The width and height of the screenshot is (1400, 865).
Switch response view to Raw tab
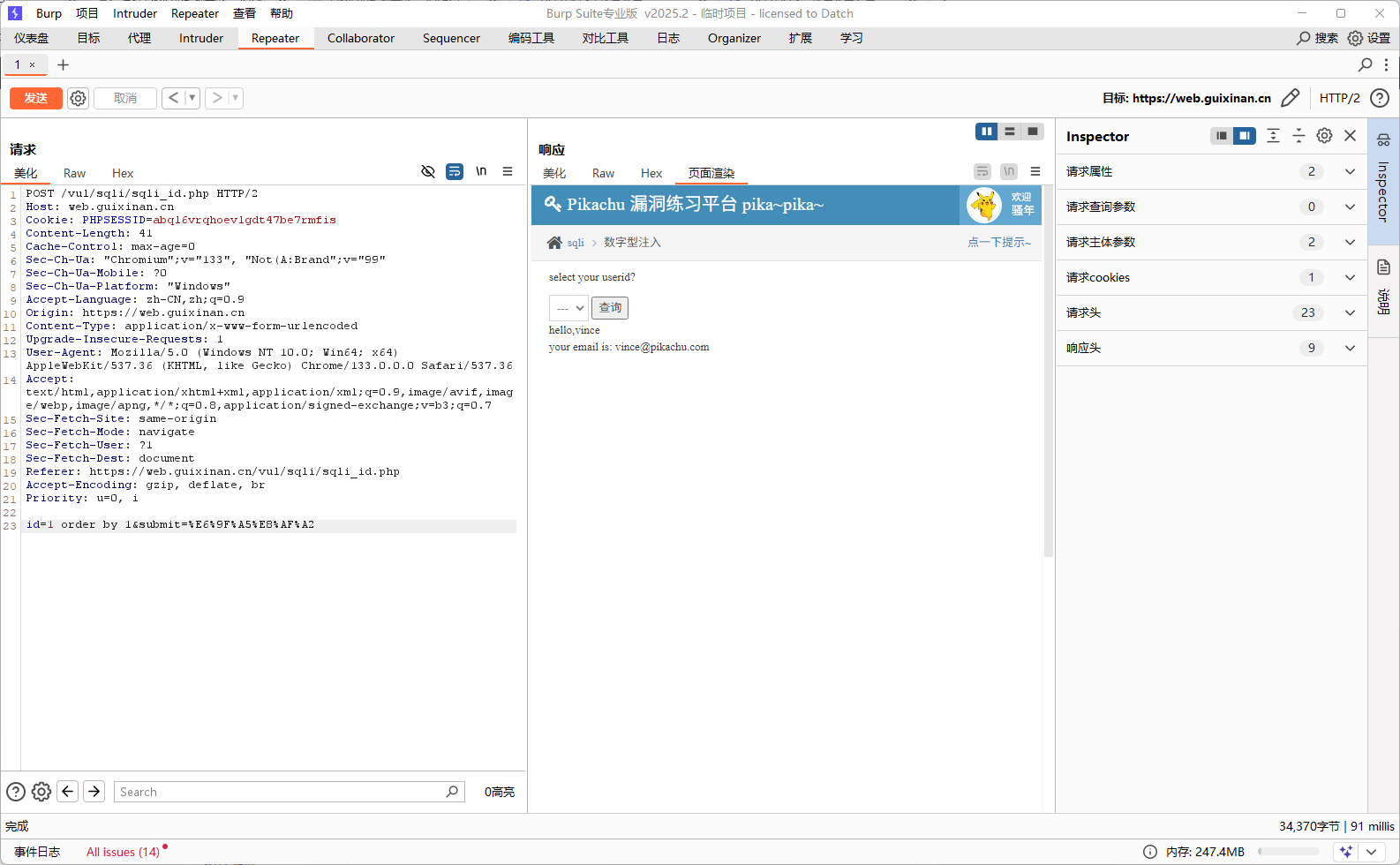coord(603,173)
